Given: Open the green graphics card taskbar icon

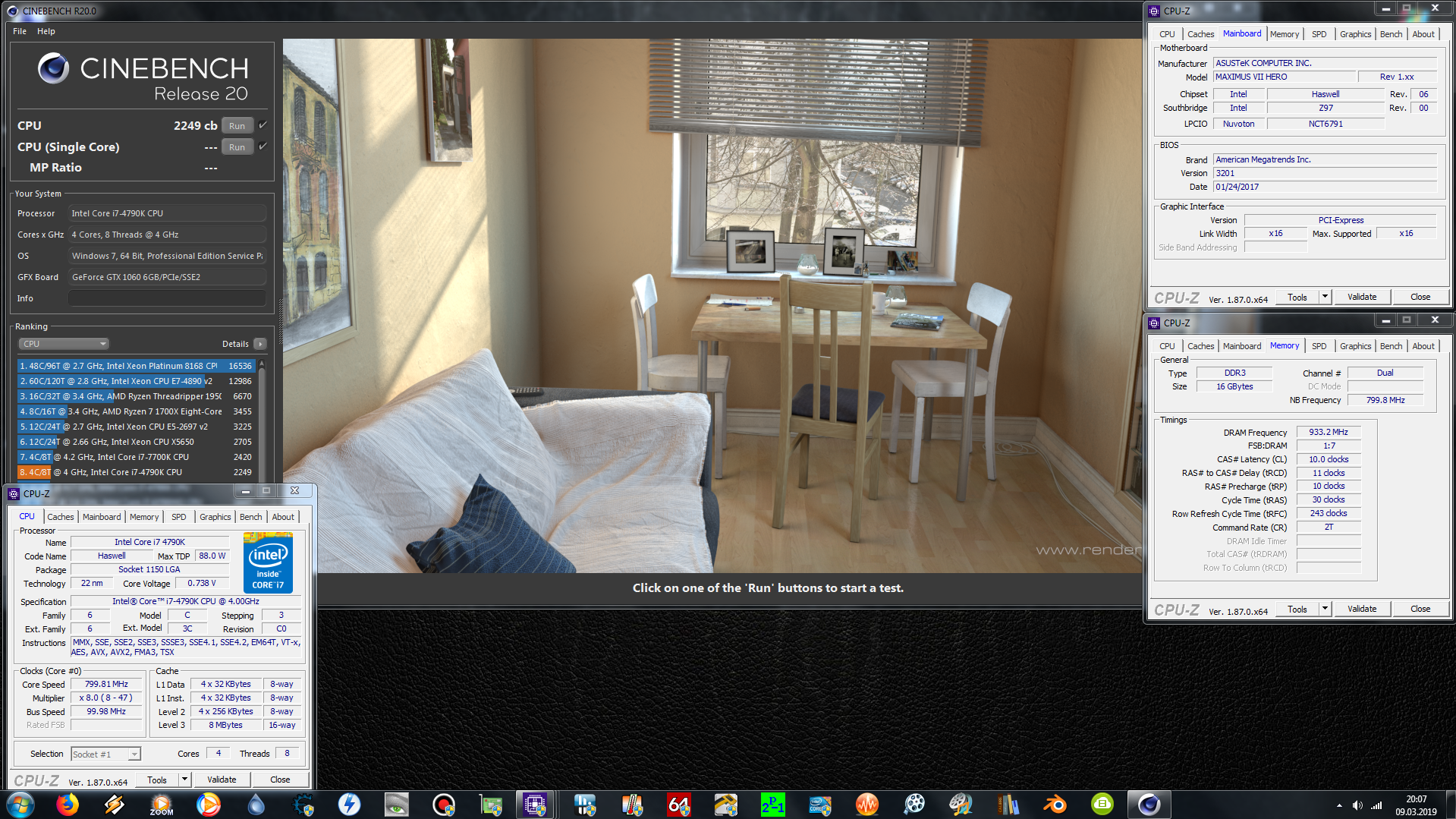Looking at the screenshot, I should pos(491,805).
